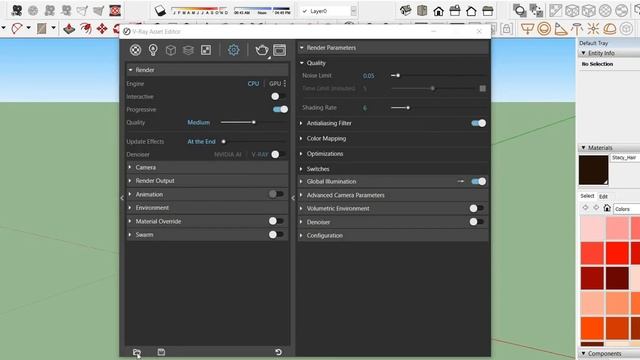Click the home icon in Materials tray
Viewport: 640px width, 360px height.
tap(607, 208)
